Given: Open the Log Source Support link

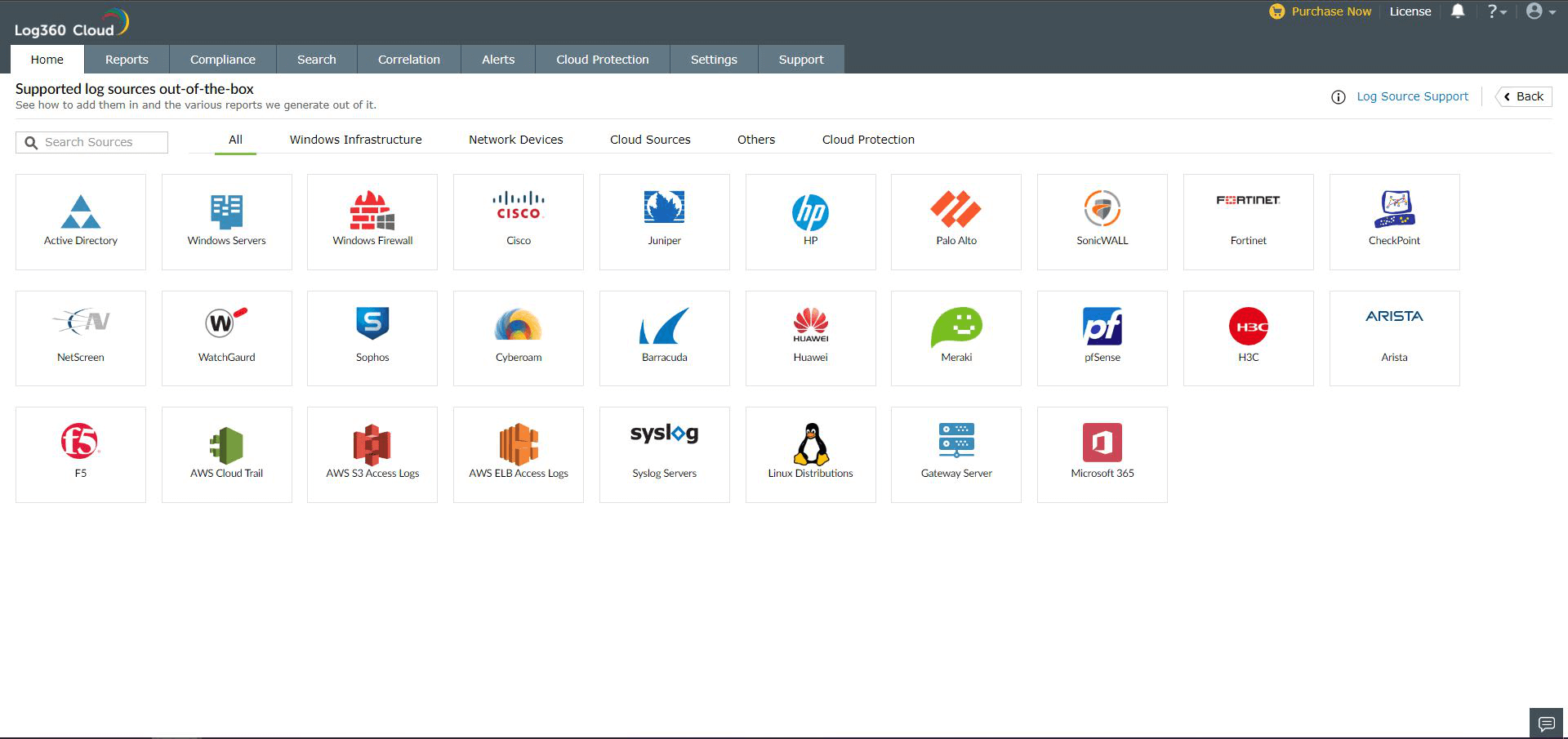Looking at the screenshot, I should pyautogui.click(x=1412, y=96).
